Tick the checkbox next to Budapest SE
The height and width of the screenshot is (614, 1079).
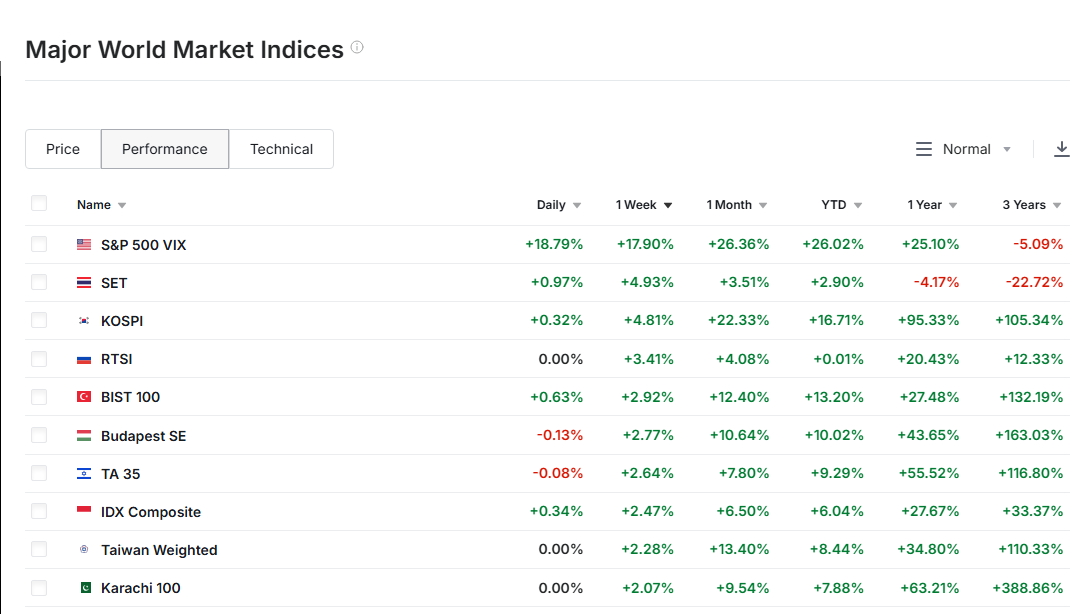click(x=39, y=435)
